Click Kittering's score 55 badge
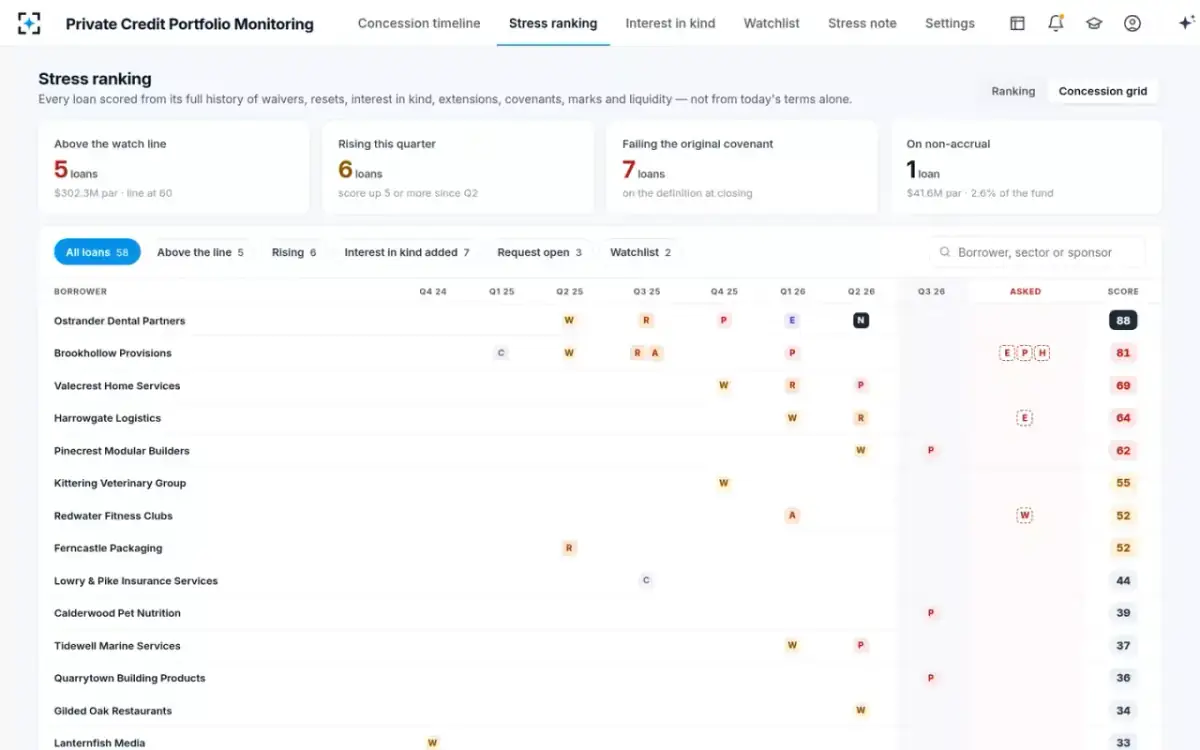 (x=1123, y=483)
